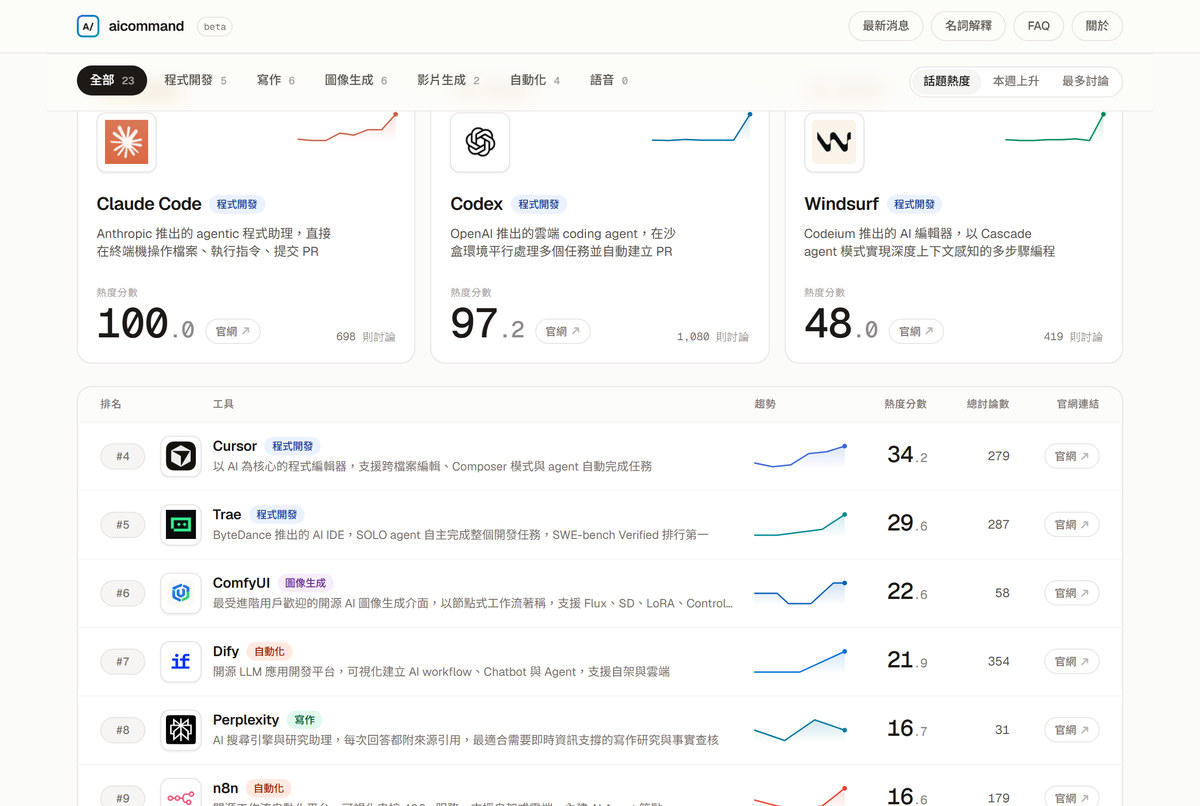Sort by 最多討論
1200x806 pixels.
coord(1085,81)
